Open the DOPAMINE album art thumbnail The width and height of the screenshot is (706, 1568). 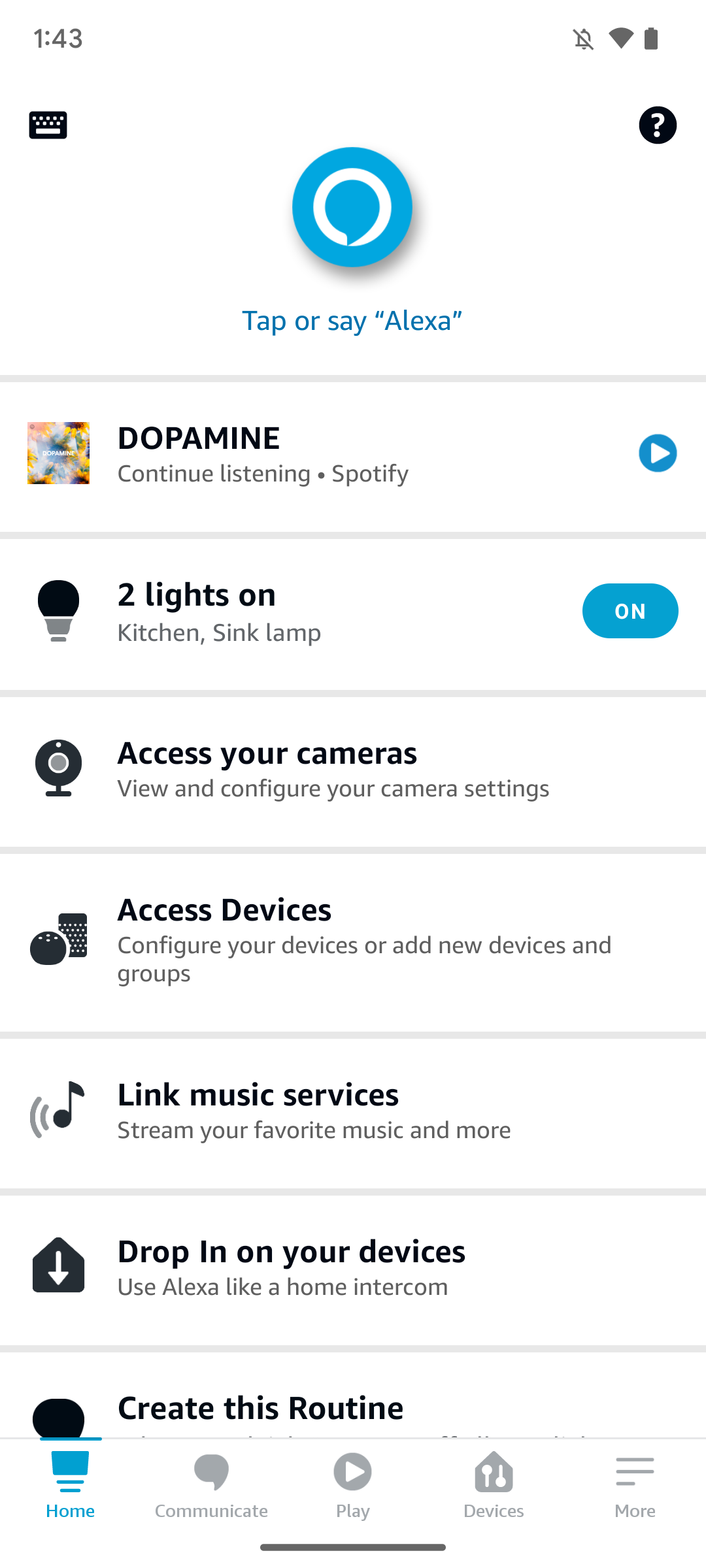pyautogui.click(x=58, y=453)
